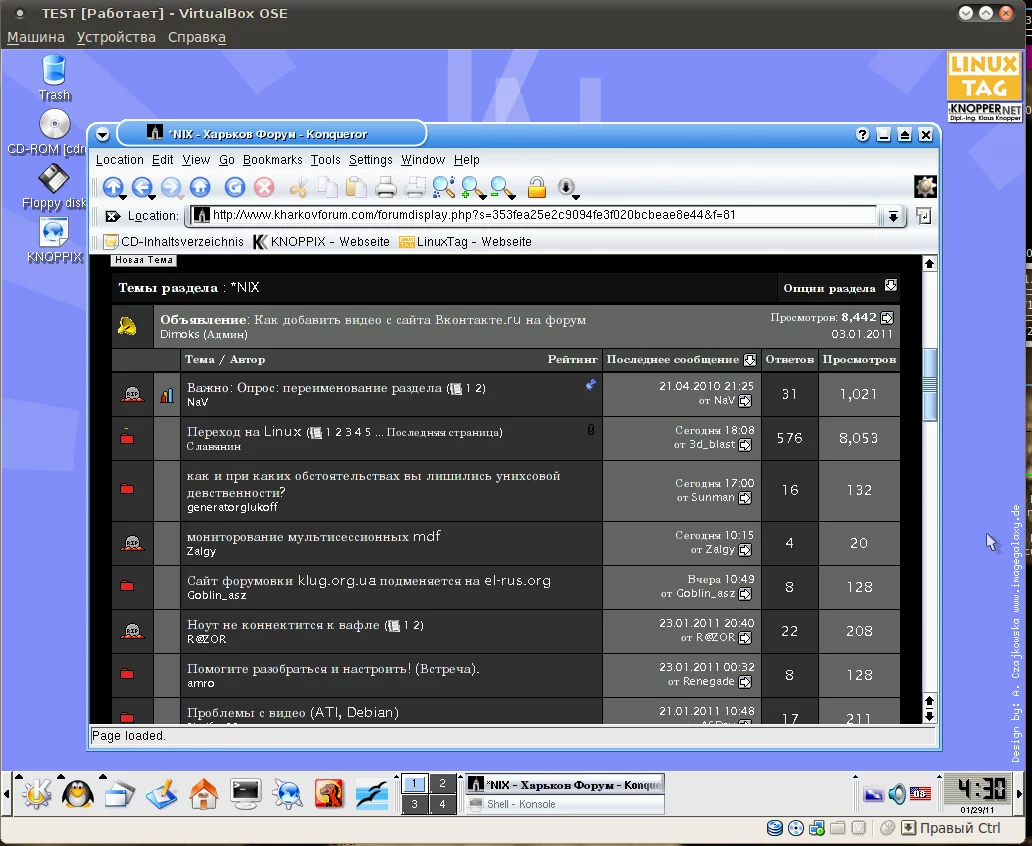
Task: Clear the location bar with the X icon
Action: 113,216
